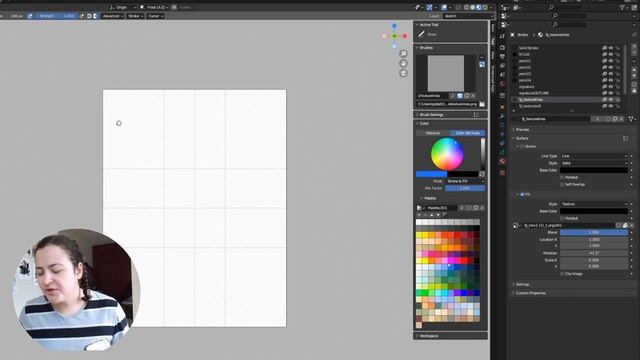The height and width of the screenshot is (360, 640).
Task: Toggle camera view gizmo icon in viewport
Action: click(x=403, y=73)
